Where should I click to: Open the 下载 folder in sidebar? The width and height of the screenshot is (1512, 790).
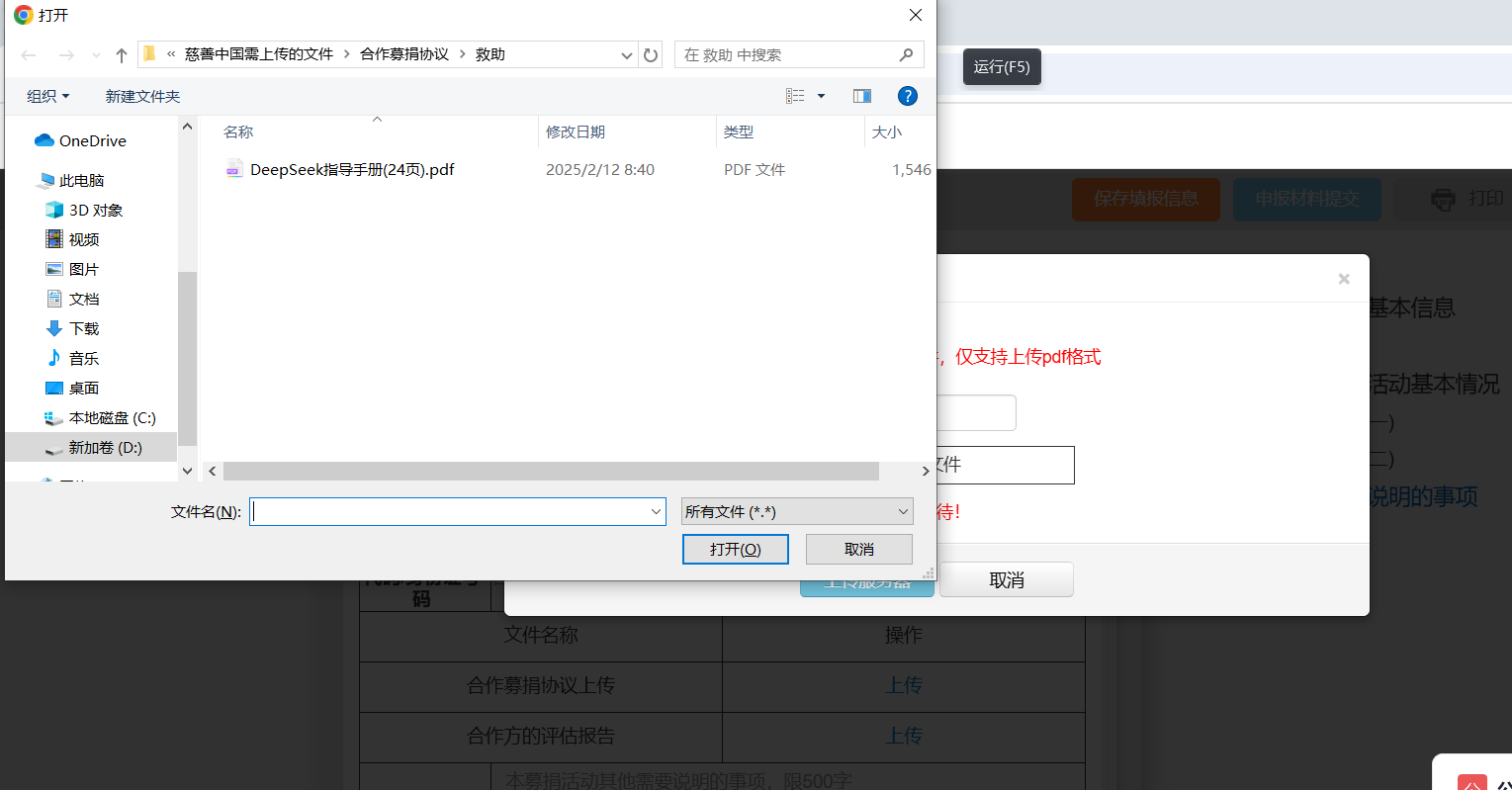point(83,329)
